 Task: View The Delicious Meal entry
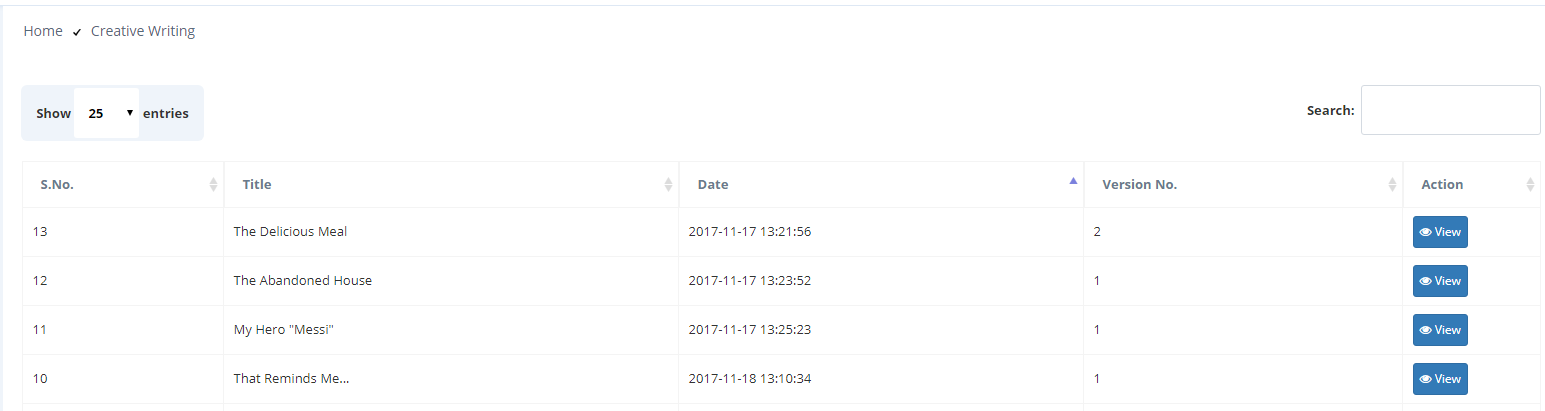pos(1440,232)
